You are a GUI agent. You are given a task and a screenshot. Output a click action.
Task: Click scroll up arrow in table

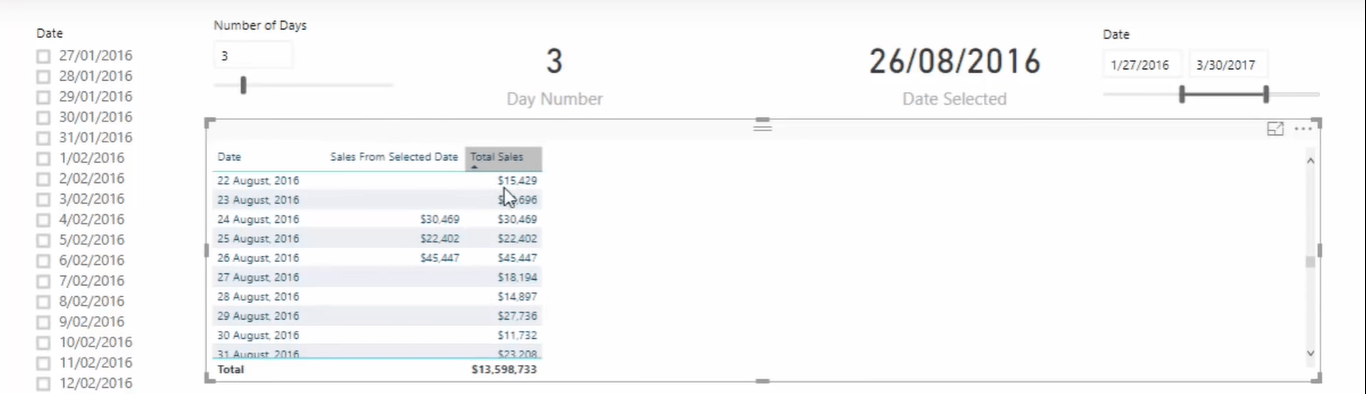click(x=1311, y=160)
